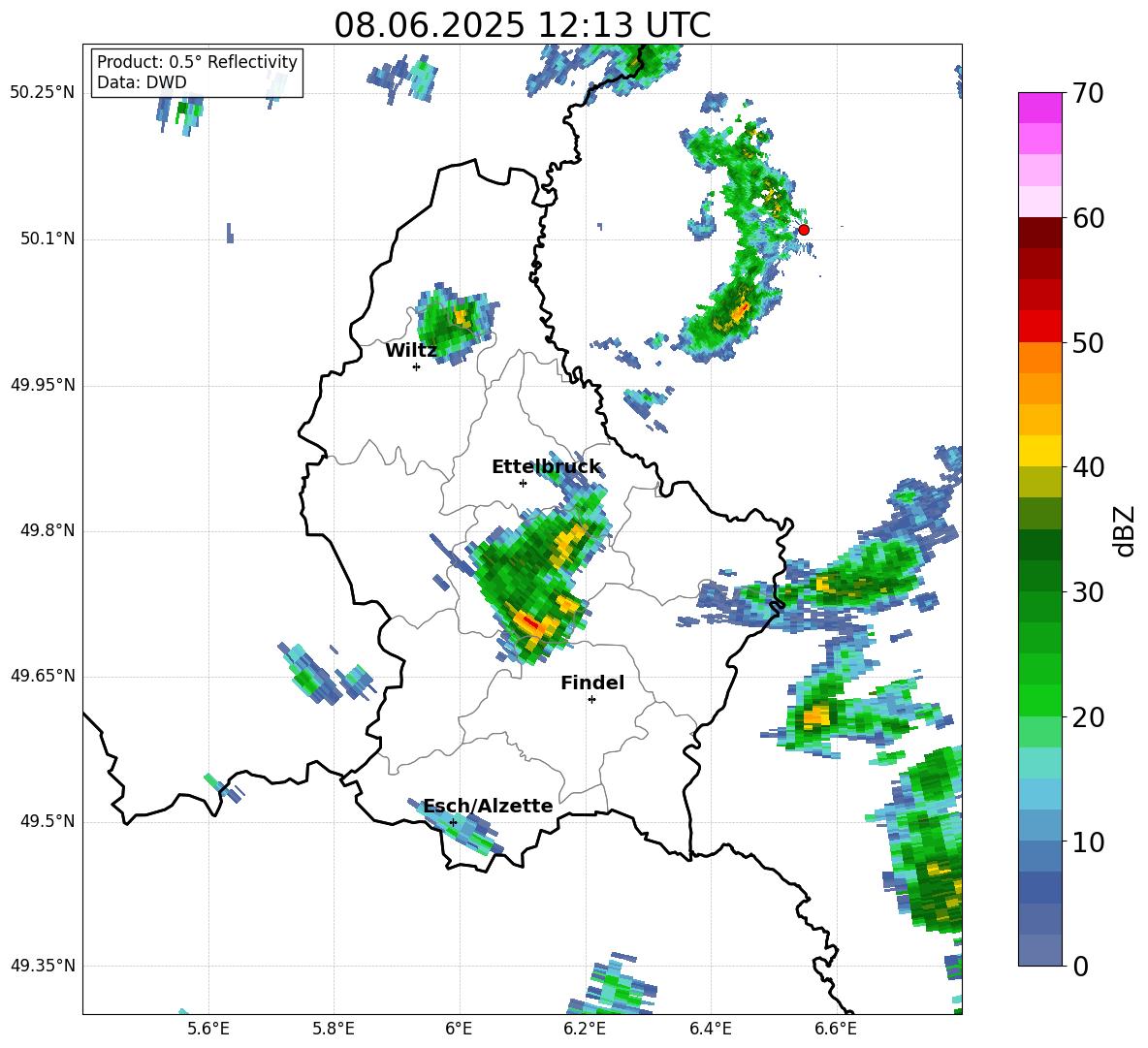The image size is (1148, 1048).
Task: Click the bottom slate-blue colorbar segment at 0
Action: (x=1040, y=950)
